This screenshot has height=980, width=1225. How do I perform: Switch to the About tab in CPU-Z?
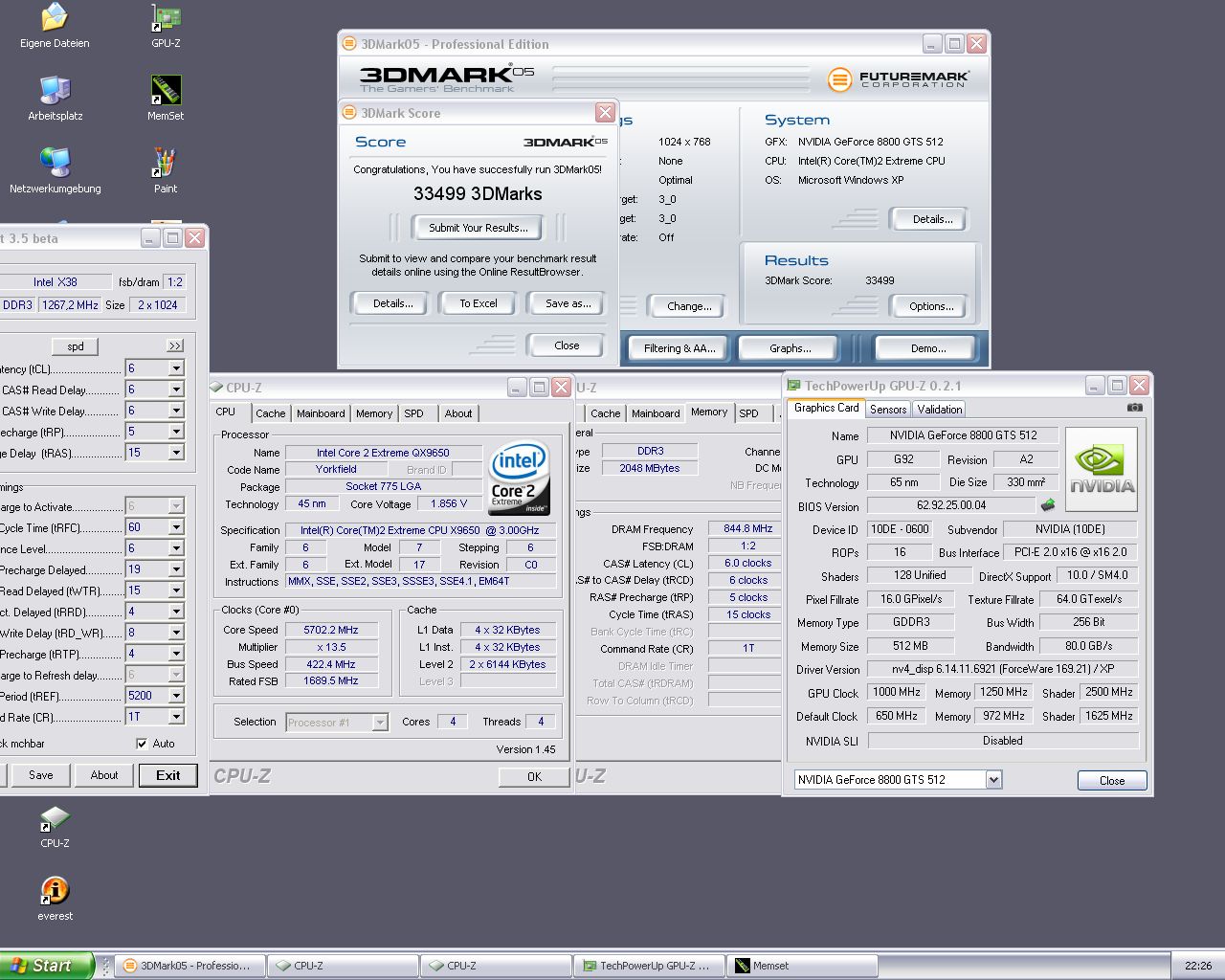(458, 413)
